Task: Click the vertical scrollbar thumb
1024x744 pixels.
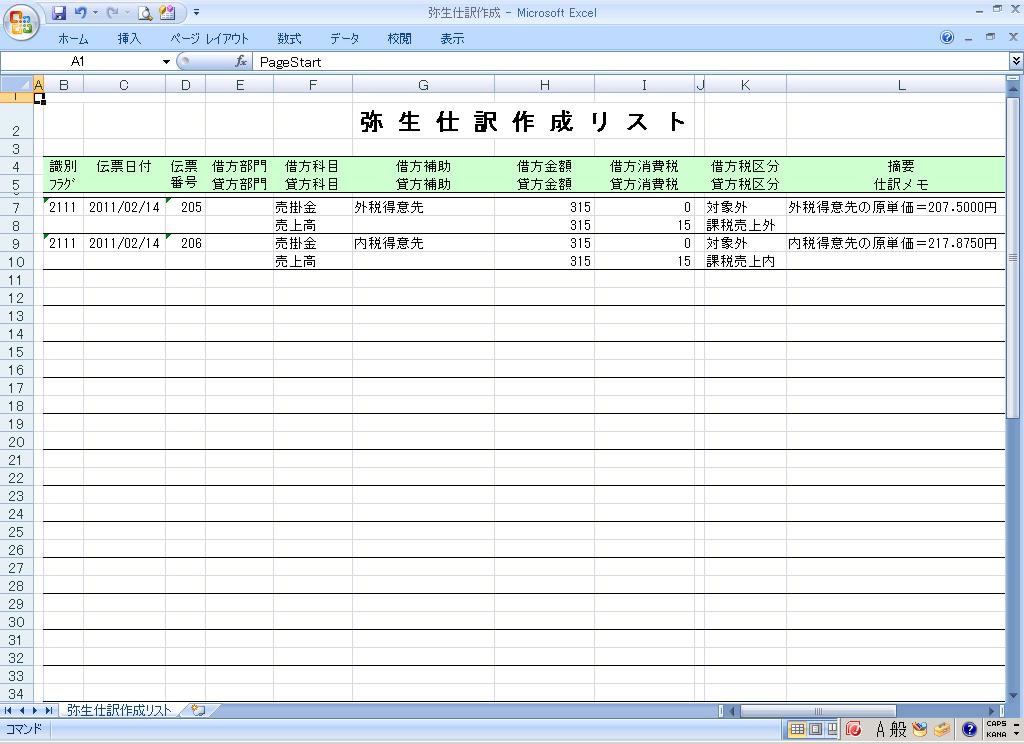Action: (x=1013, y=257)
